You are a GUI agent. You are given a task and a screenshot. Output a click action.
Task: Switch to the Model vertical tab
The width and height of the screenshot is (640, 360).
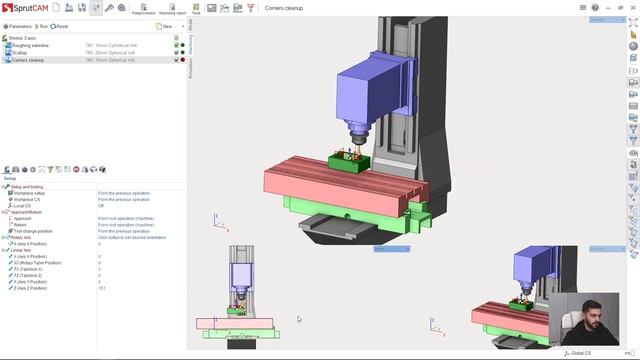coord(190,24)
